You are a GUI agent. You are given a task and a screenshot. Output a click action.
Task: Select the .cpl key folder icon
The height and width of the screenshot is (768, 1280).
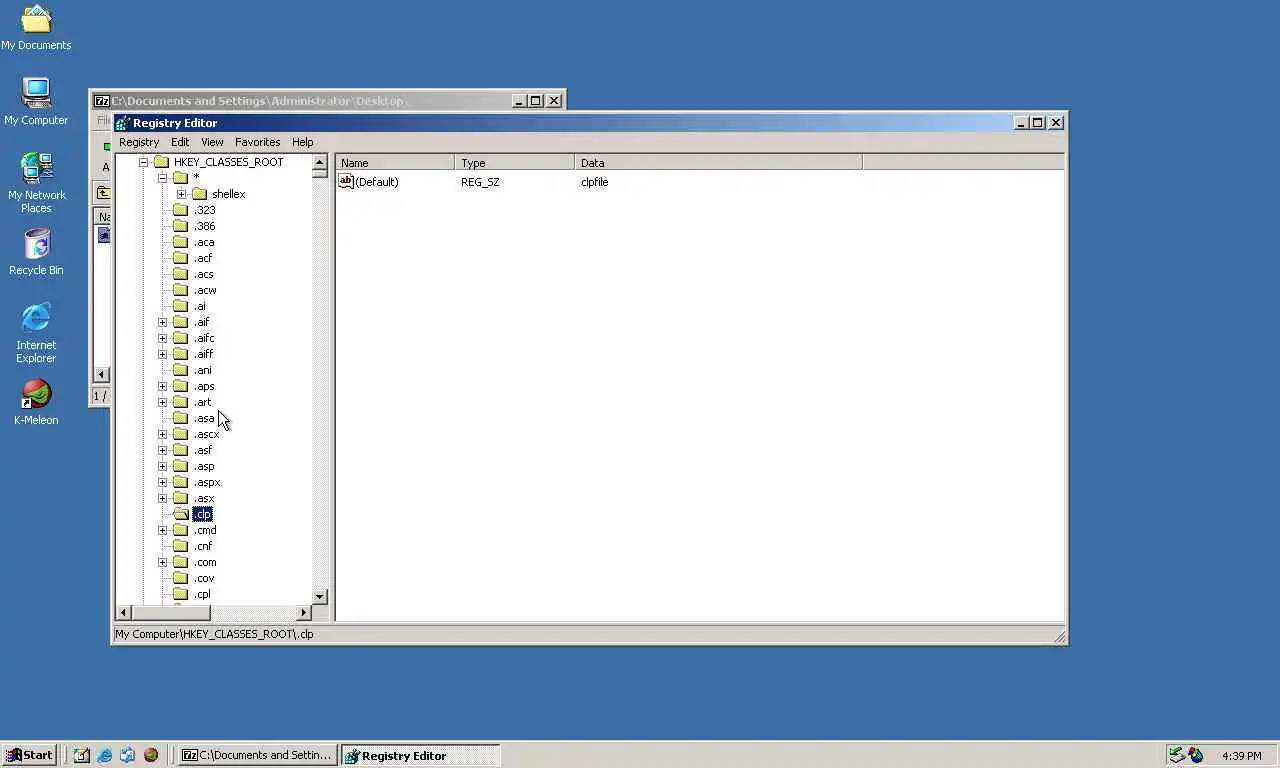point(180,594)
